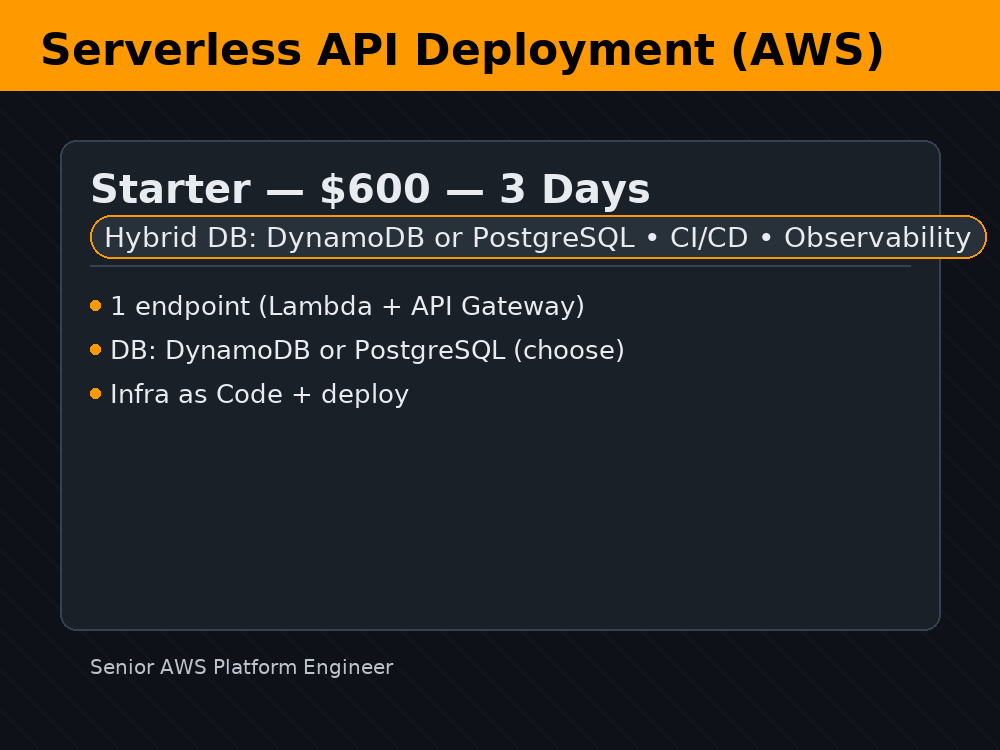Click 'Senior AWS Platform Engineer' footer text
This screenshot has width=1000, height=750.
[242, 667]
